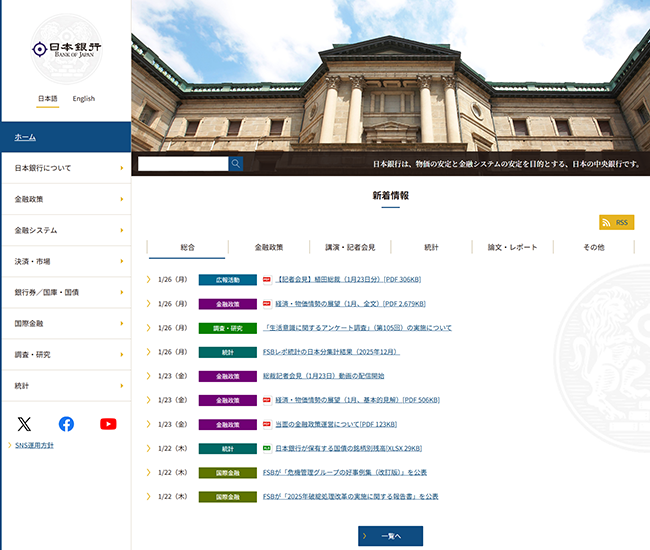
Task: Click the 広報活動 category tag
Action: (228, 280)
